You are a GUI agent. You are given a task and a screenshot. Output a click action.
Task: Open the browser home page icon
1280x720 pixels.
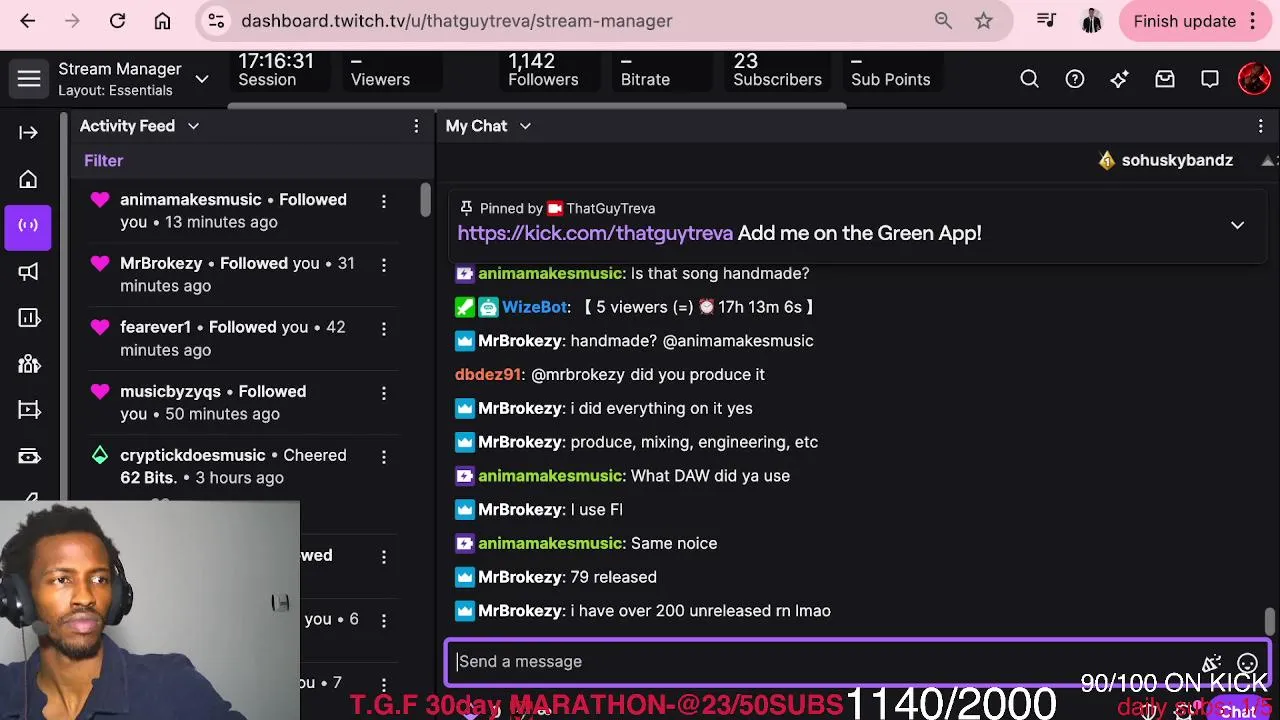click(x=162, y=21)
